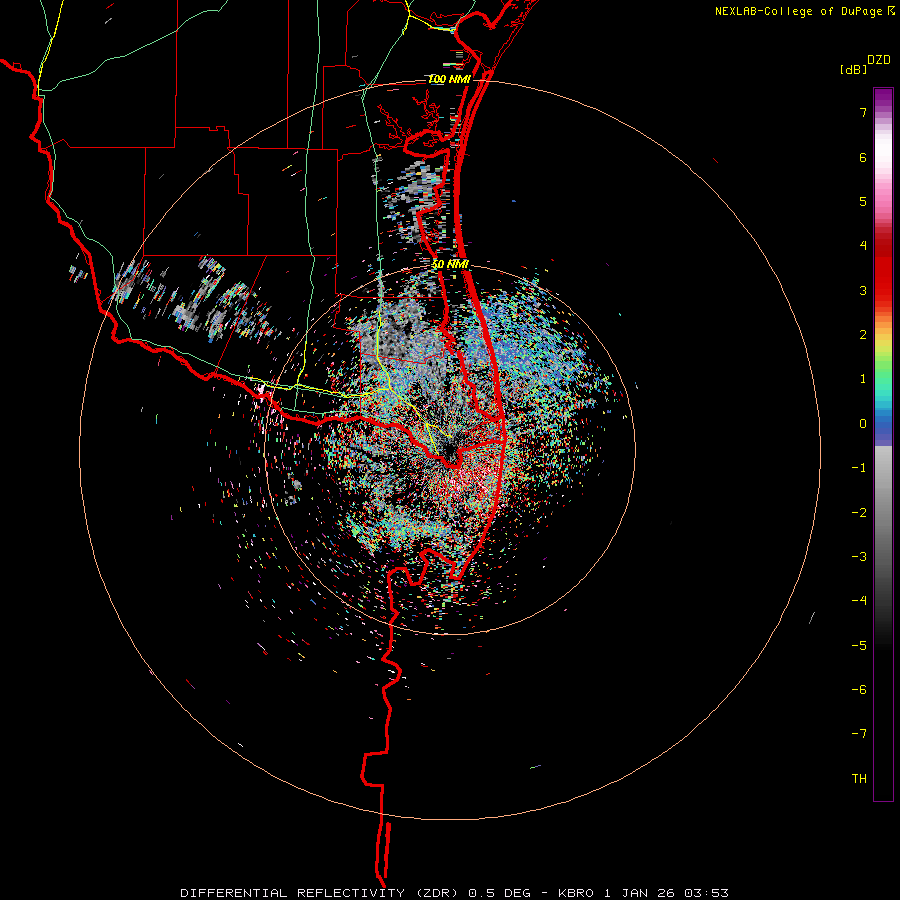Select the -5 dB scale label
Viewport: 900px width, 900px height.
coord(859,645)
